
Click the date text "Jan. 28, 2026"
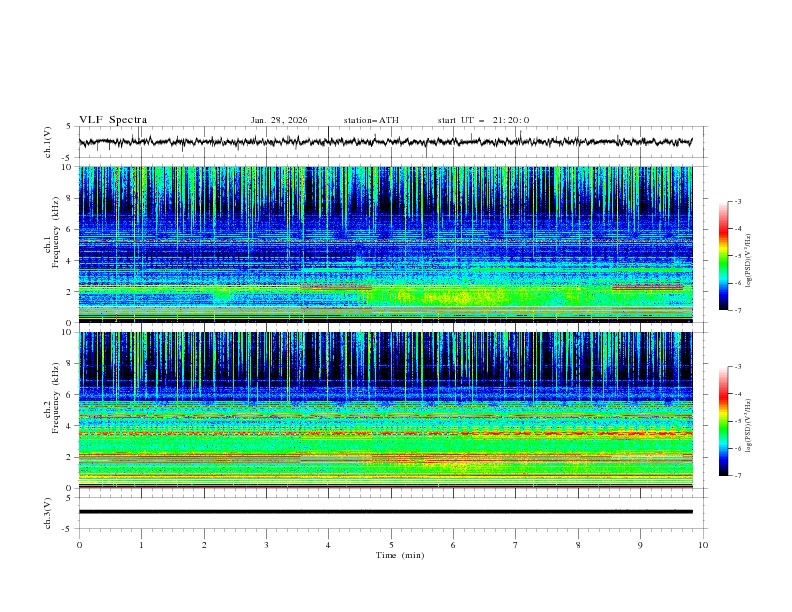click(x=279, y=120)
